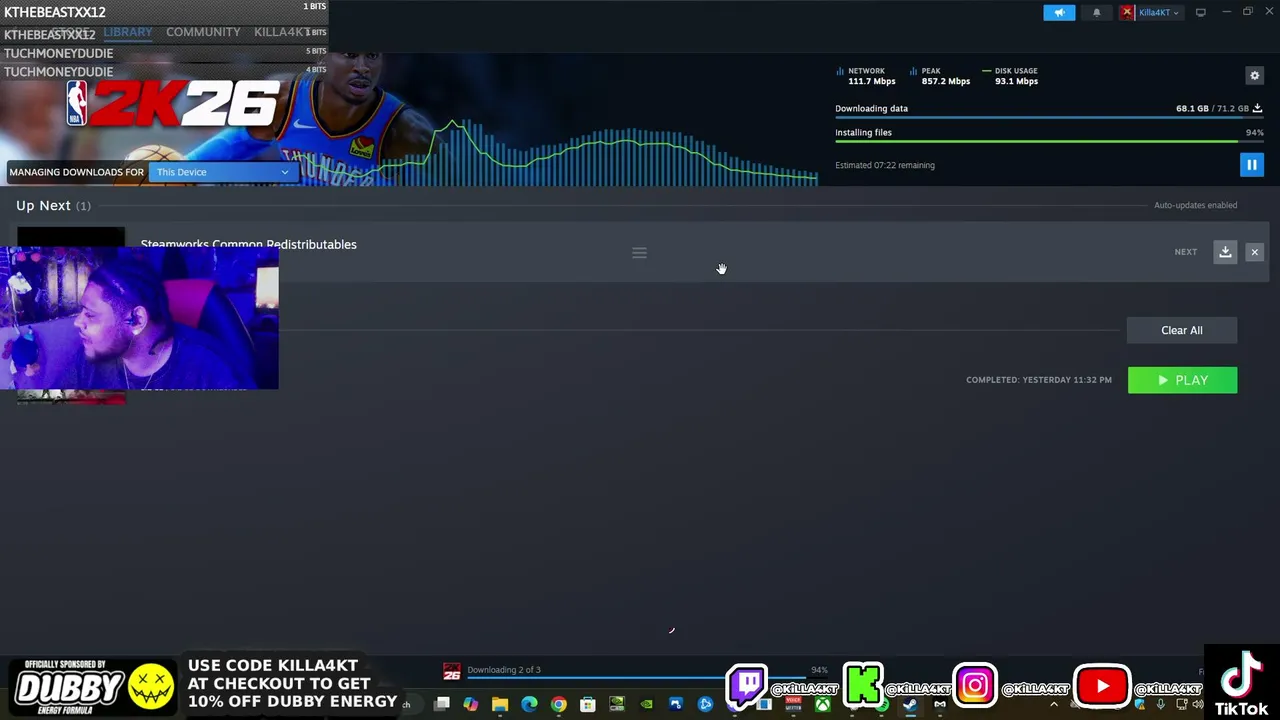Open Task View on the taskbar
Image resolution: width=1280 pixels, height=720 pixels.
click(441, 704)
